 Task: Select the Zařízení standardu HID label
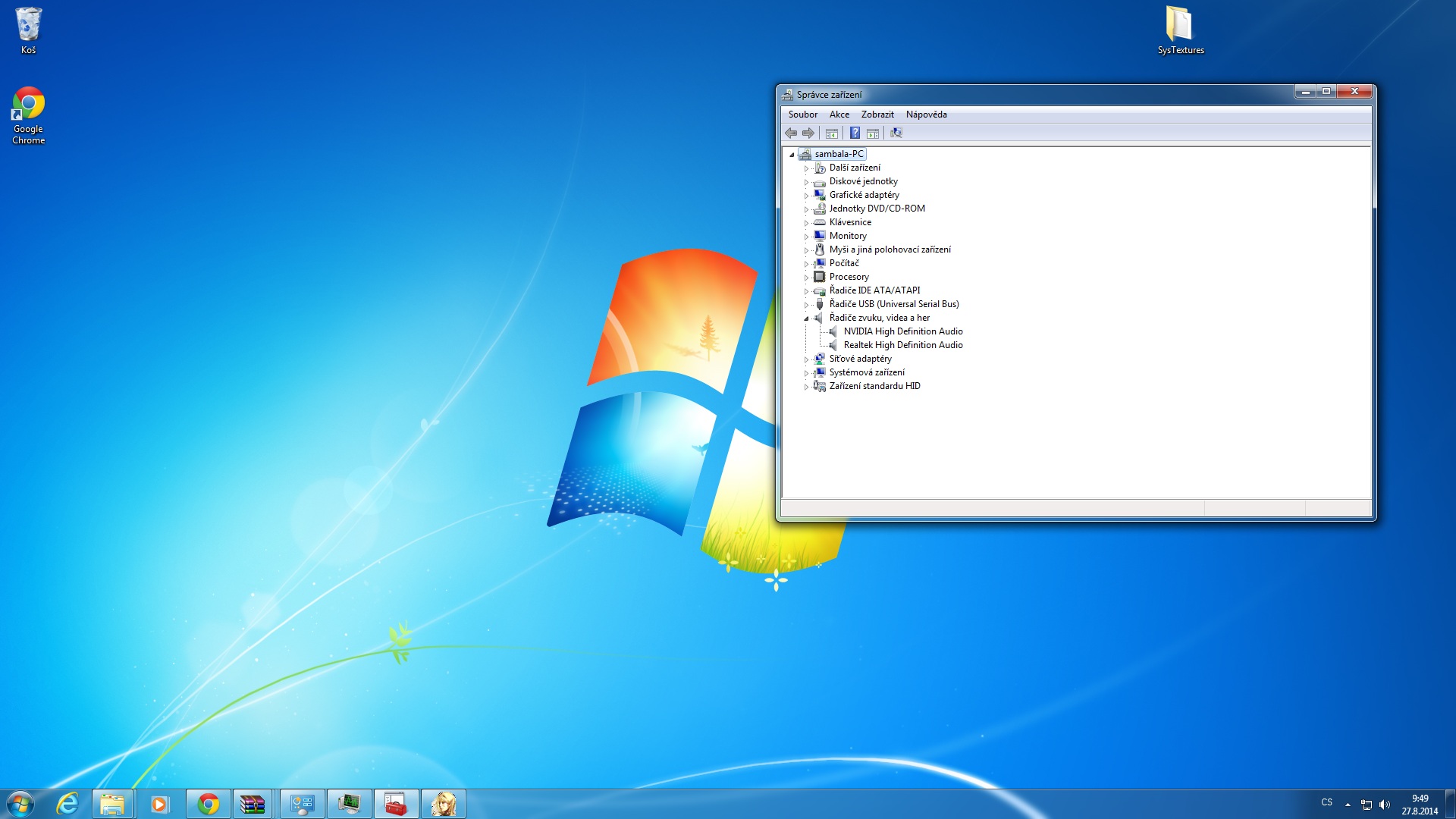pyautogui.click(x=874, y=386)
